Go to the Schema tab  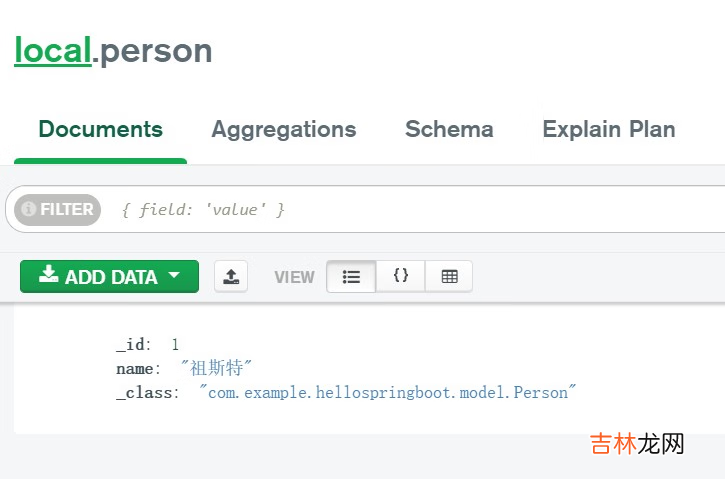449,130
